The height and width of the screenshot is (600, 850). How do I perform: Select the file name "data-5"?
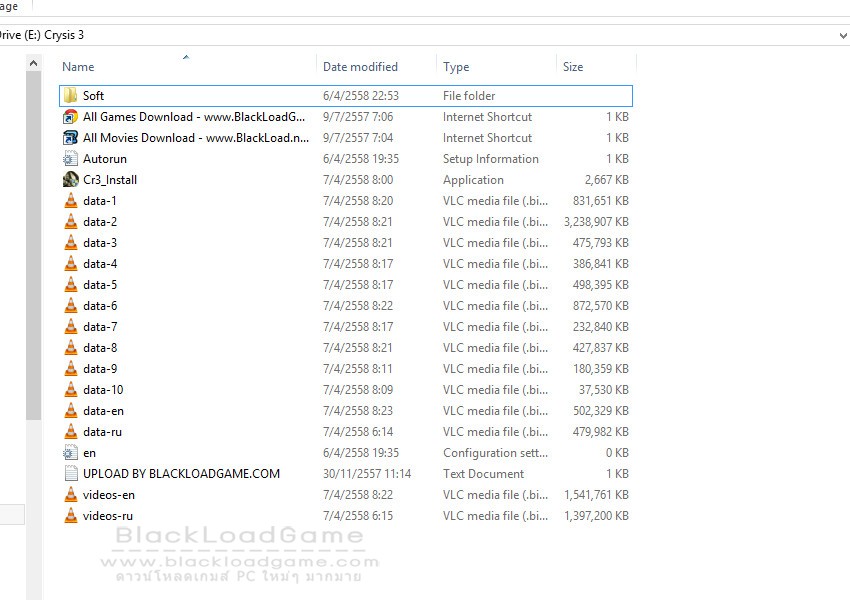coord(100,285)
